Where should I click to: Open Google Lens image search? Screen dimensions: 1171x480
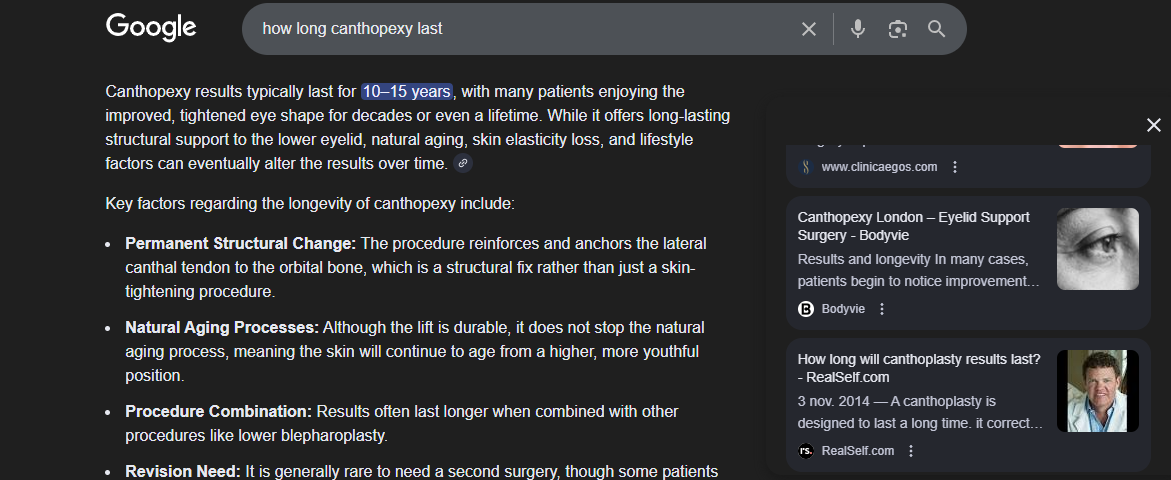click(x=898, y=29)
